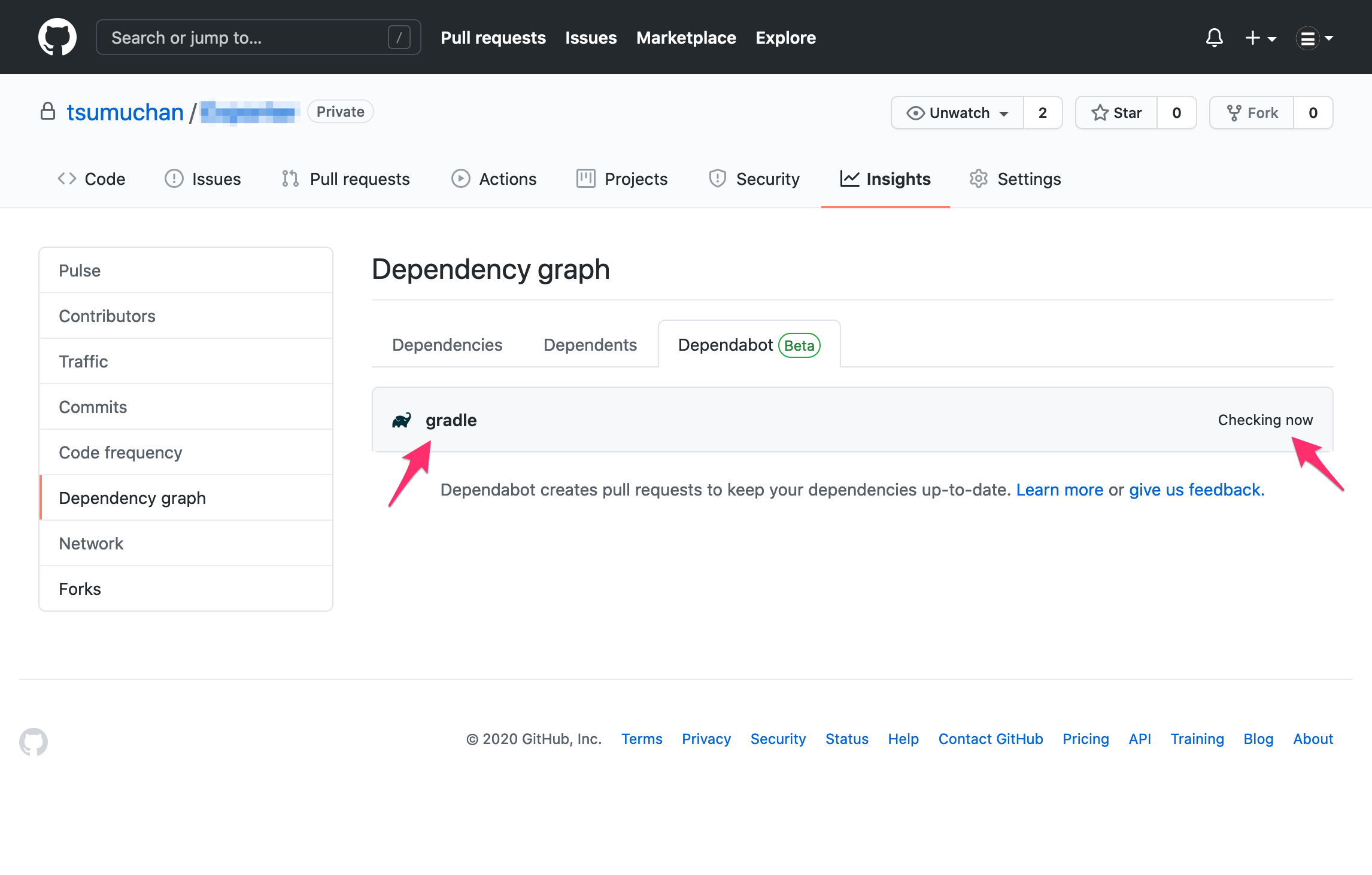View the stargazers count next to Star
The image size is (1372, 875).
click(1177, 113)
